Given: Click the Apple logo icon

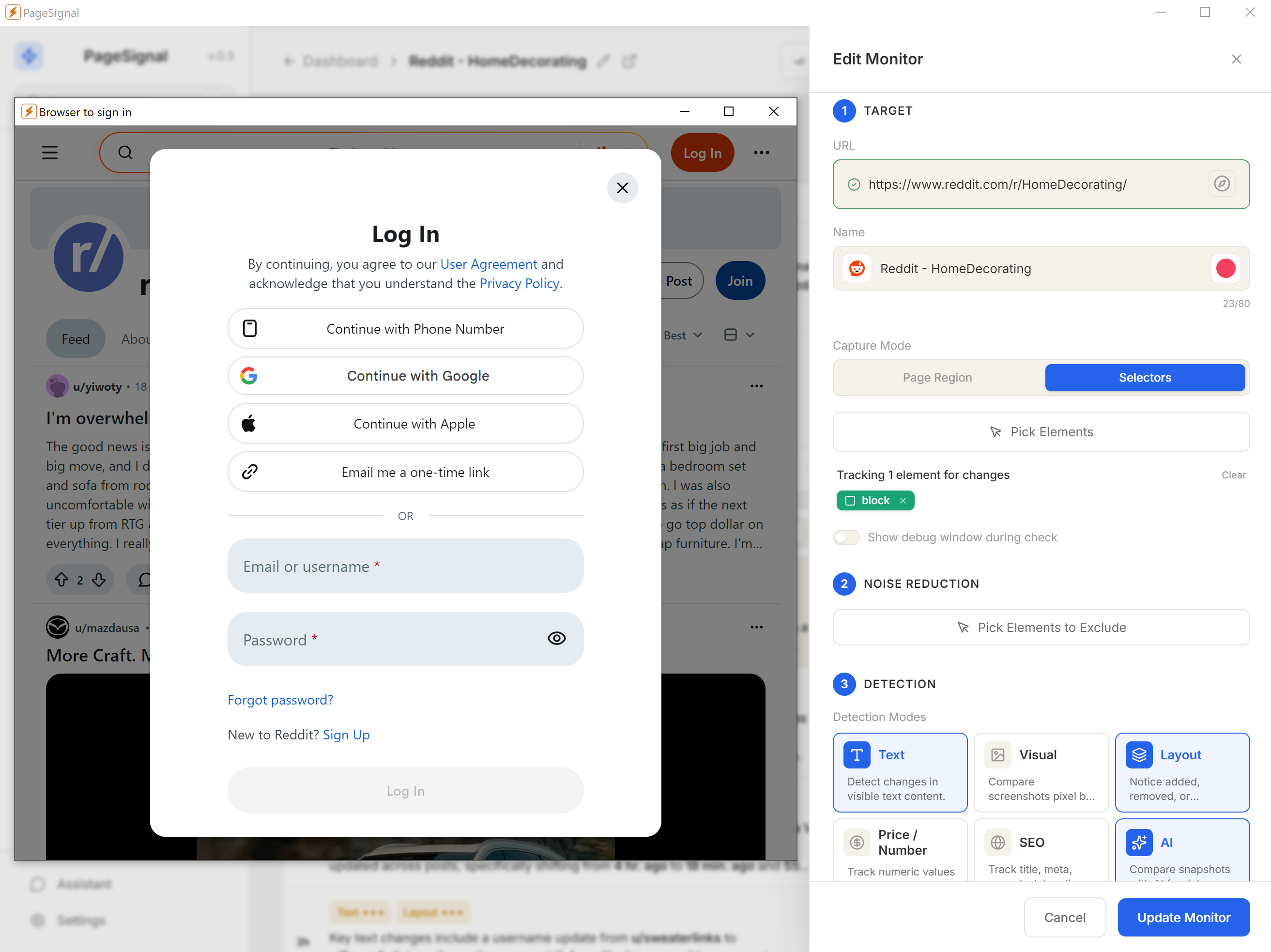Looking at the screenshot, I should coord(249,424).
